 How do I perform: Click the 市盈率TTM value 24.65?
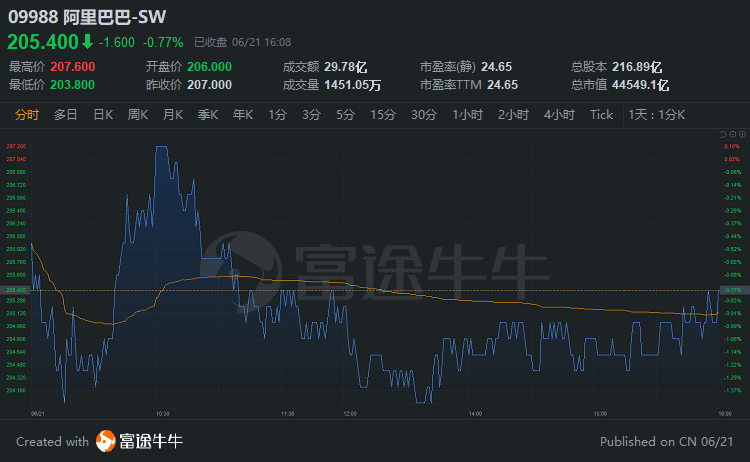pos(502,85)
